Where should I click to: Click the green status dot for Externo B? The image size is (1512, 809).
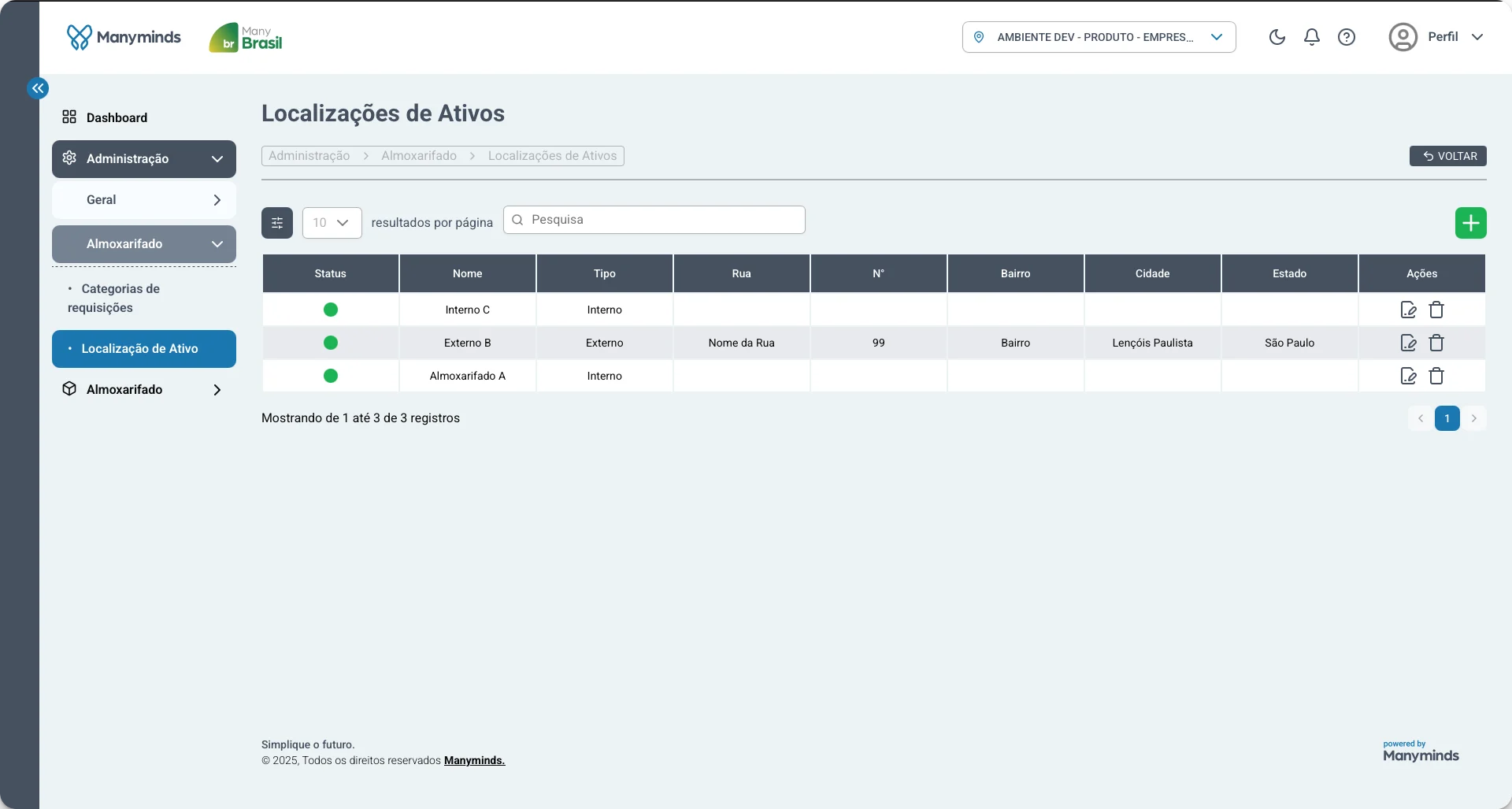(x=331, y=343)
